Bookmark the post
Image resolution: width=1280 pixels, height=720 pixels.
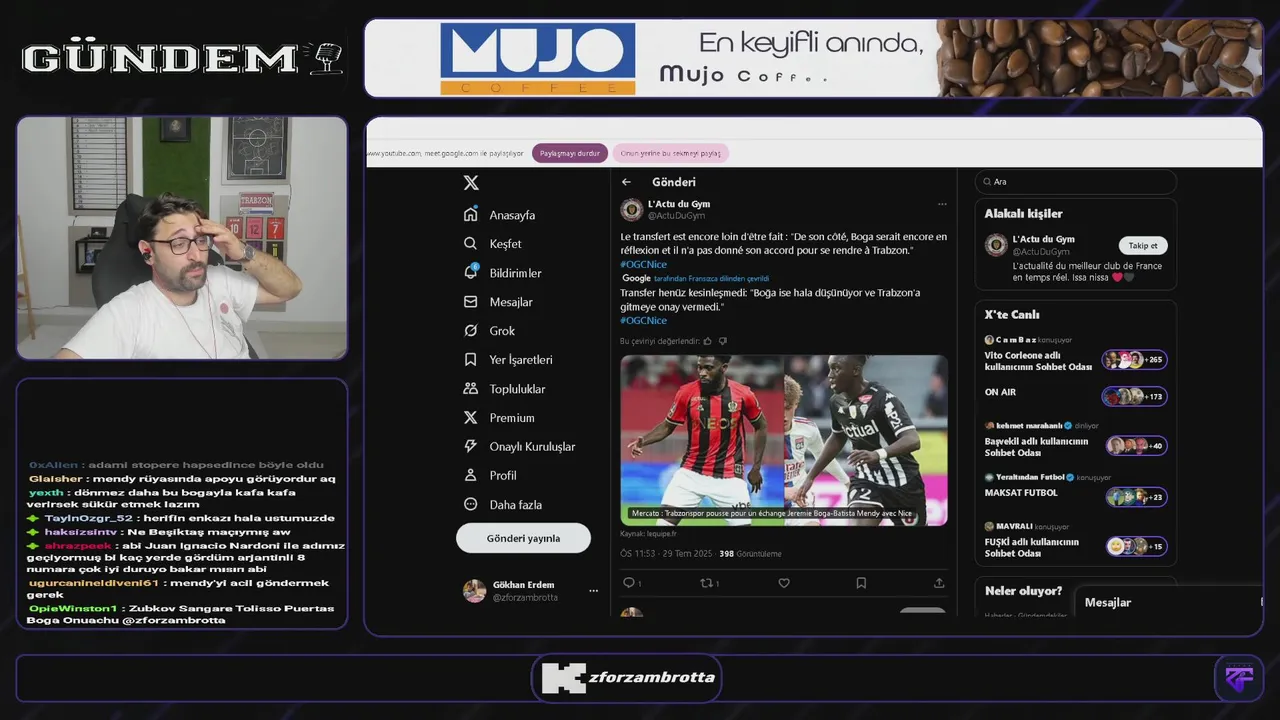click(x=861, y=583)
